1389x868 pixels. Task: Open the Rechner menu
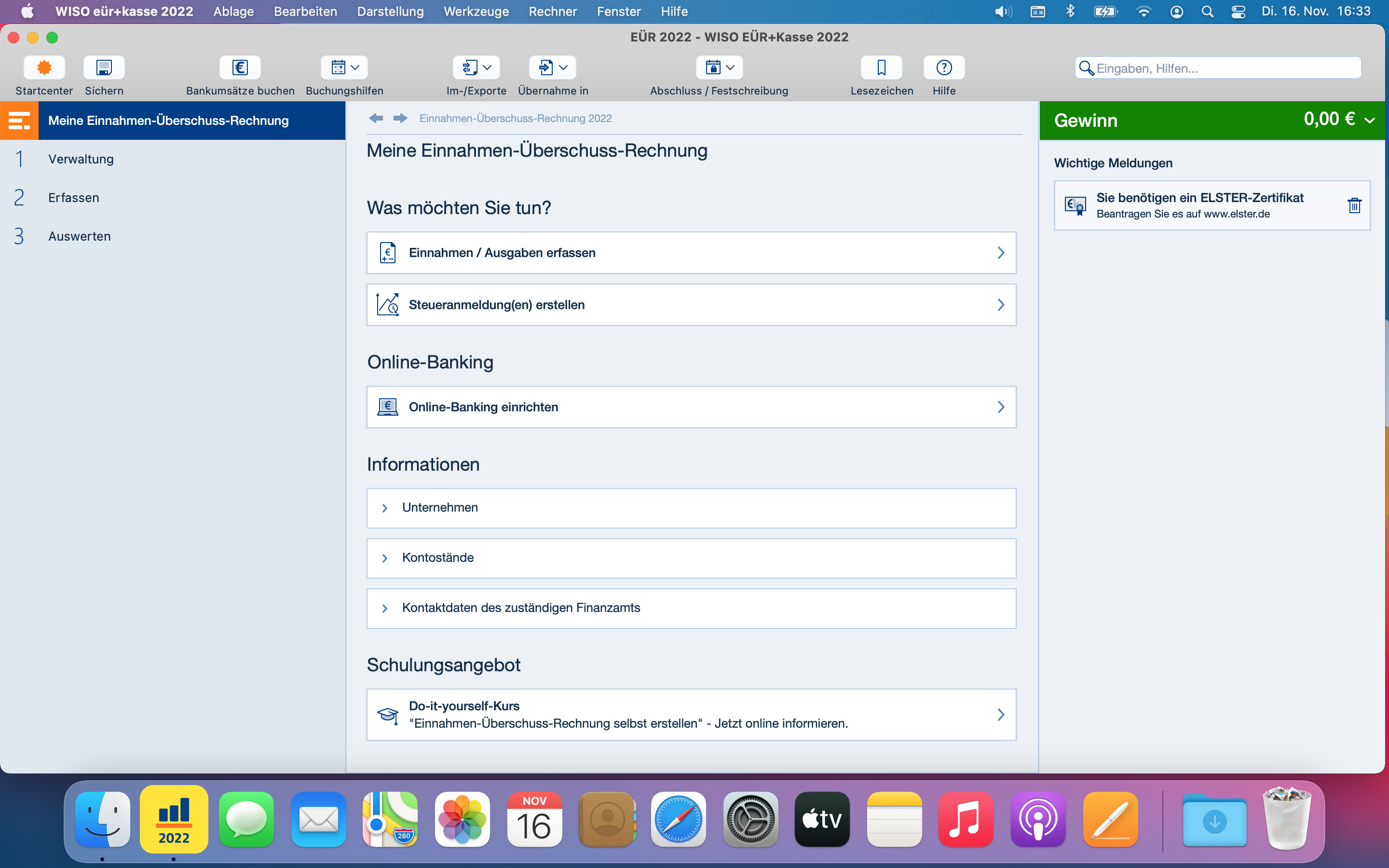[553, 12]
